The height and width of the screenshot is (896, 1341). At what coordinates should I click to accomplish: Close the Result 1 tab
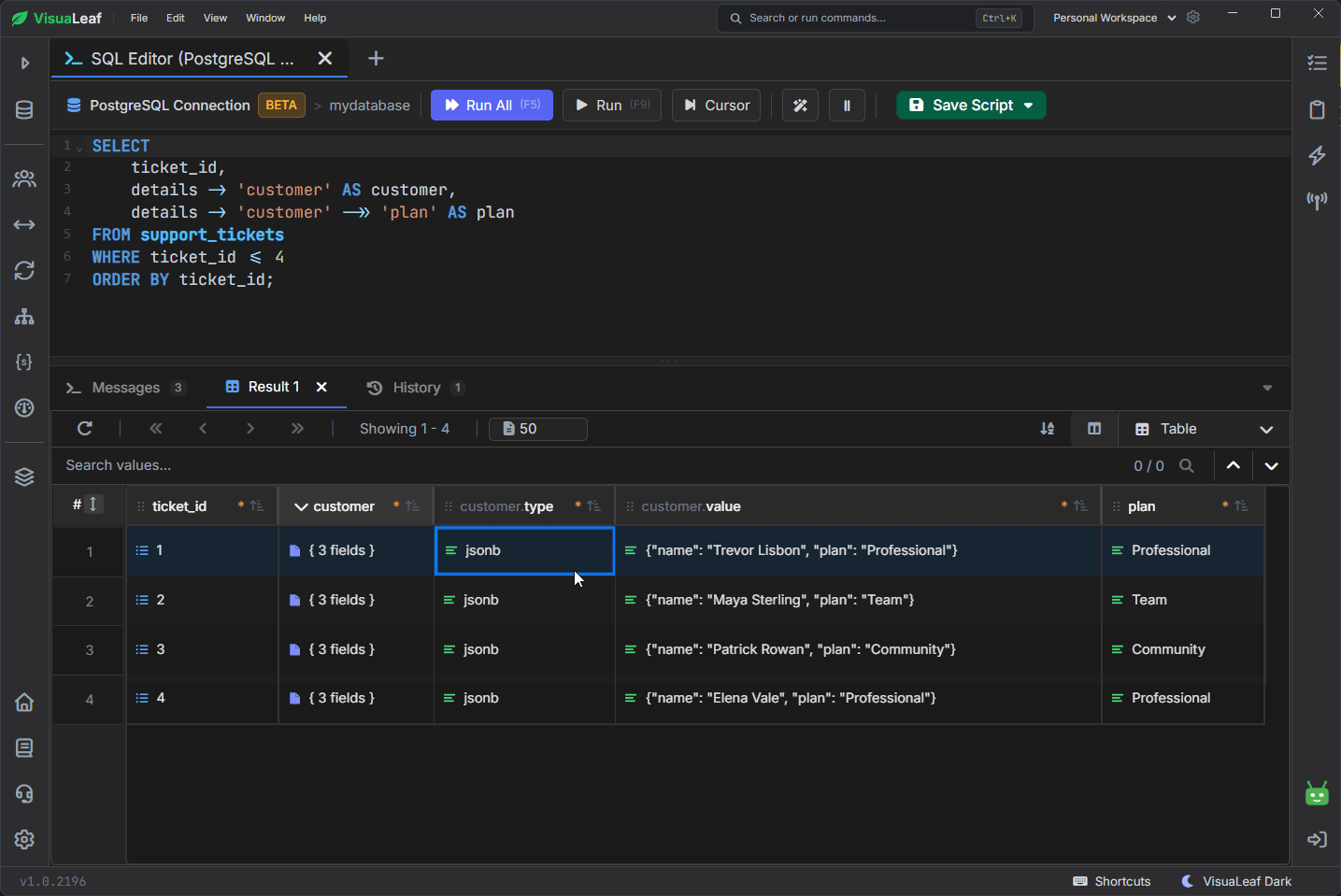click(321, 387)
